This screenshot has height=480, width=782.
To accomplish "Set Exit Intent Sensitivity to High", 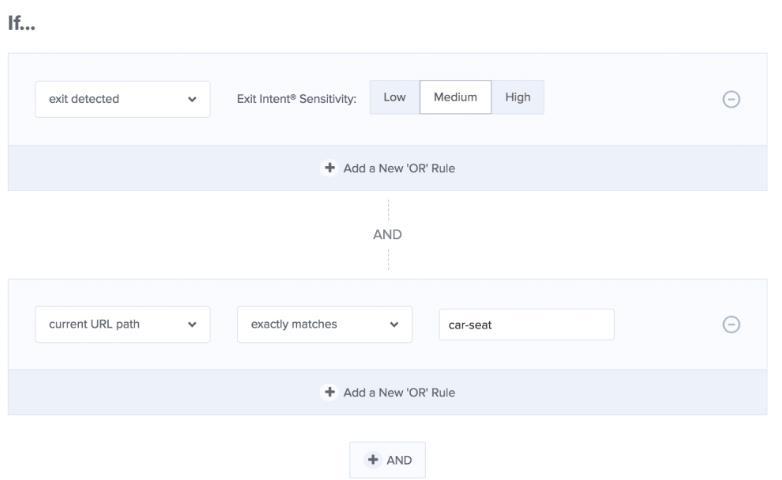I will [518, 97].
